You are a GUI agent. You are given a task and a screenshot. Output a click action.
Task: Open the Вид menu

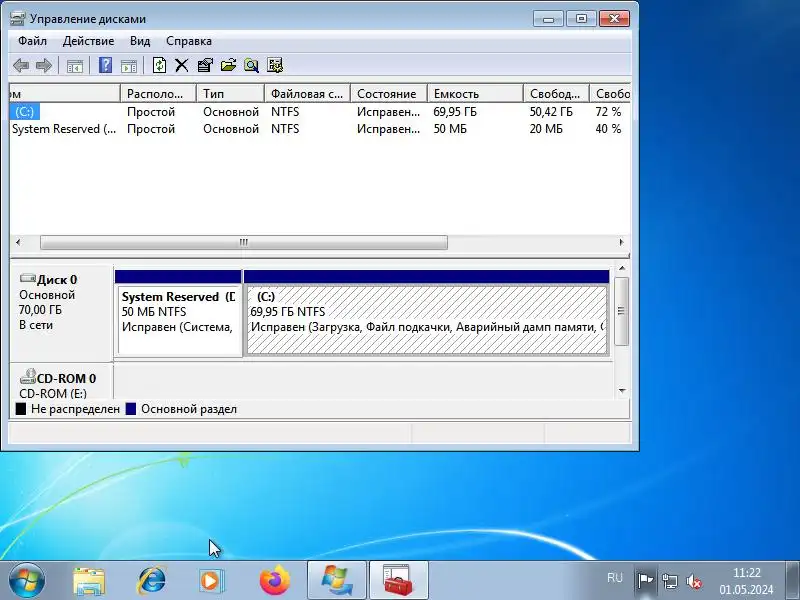click(140, 41)
